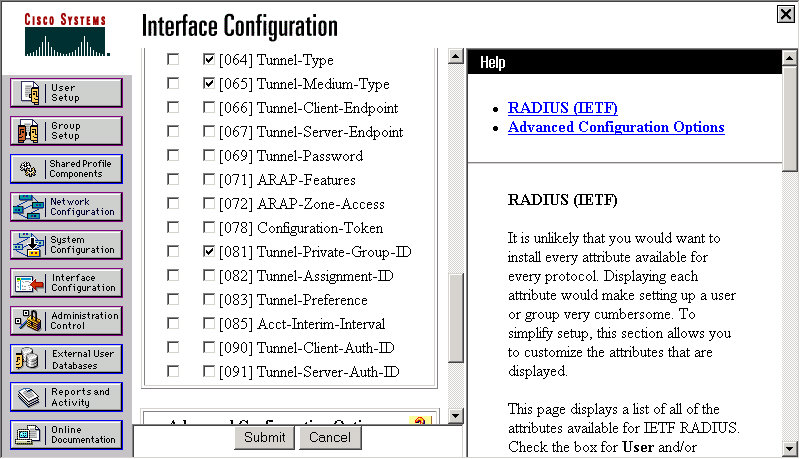Open System Configuration icon

click(x=29, y=245)
